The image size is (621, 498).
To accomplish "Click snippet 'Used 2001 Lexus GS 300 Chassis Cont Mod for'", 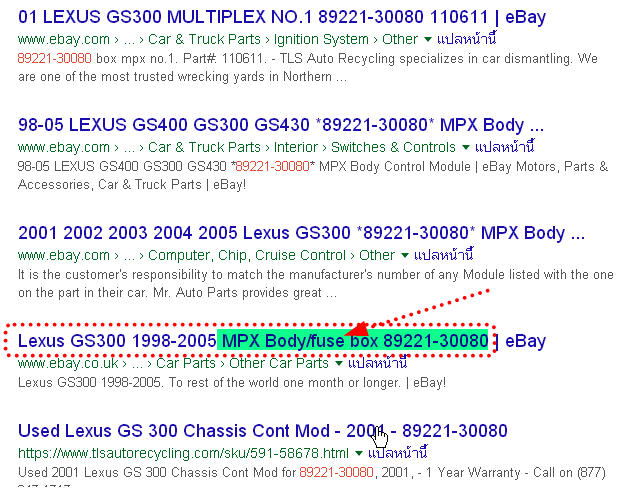I will tap(157, 473).
